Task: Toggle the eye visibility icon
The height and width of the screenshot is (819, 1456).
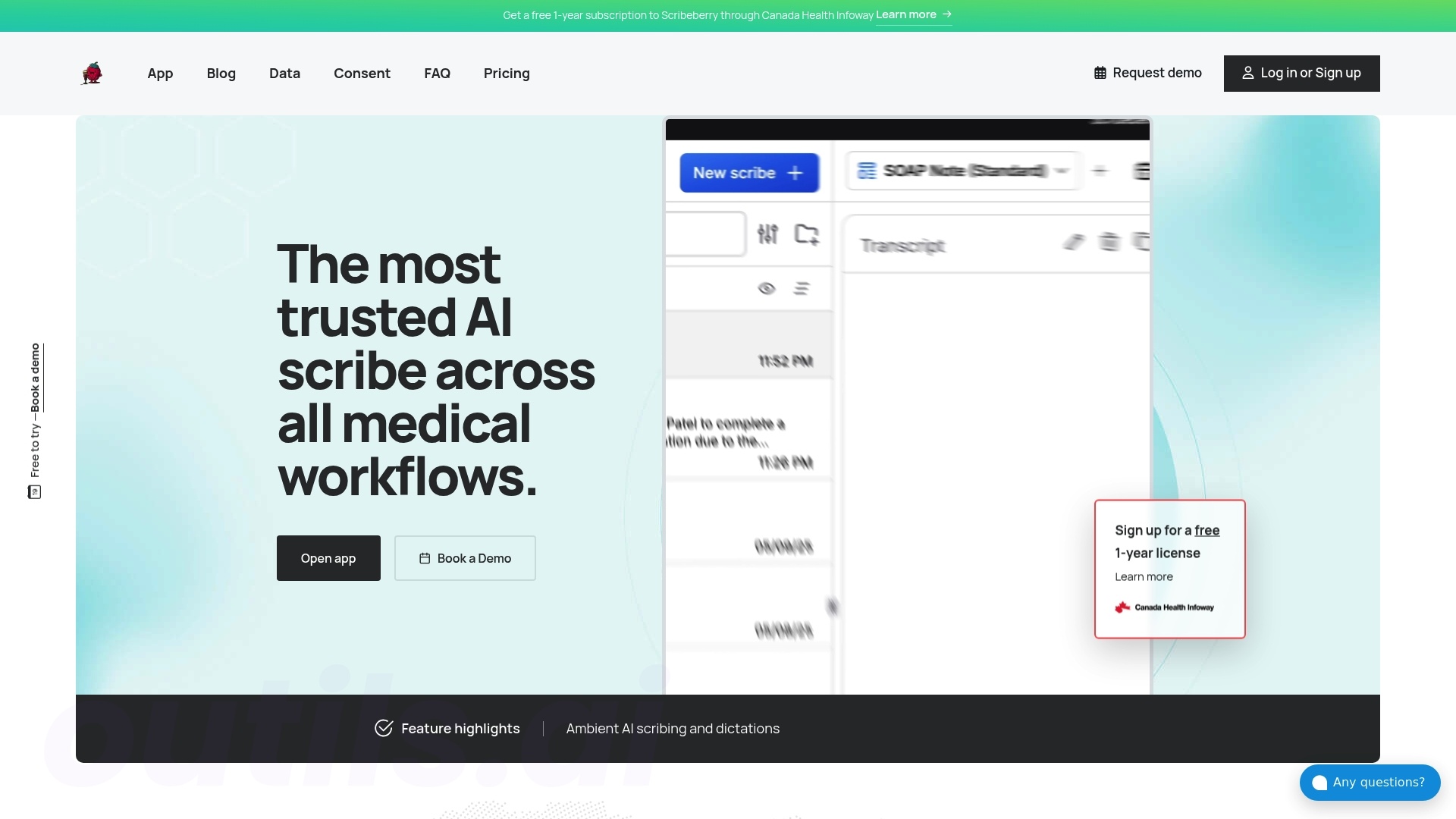Action: (767, 289)
